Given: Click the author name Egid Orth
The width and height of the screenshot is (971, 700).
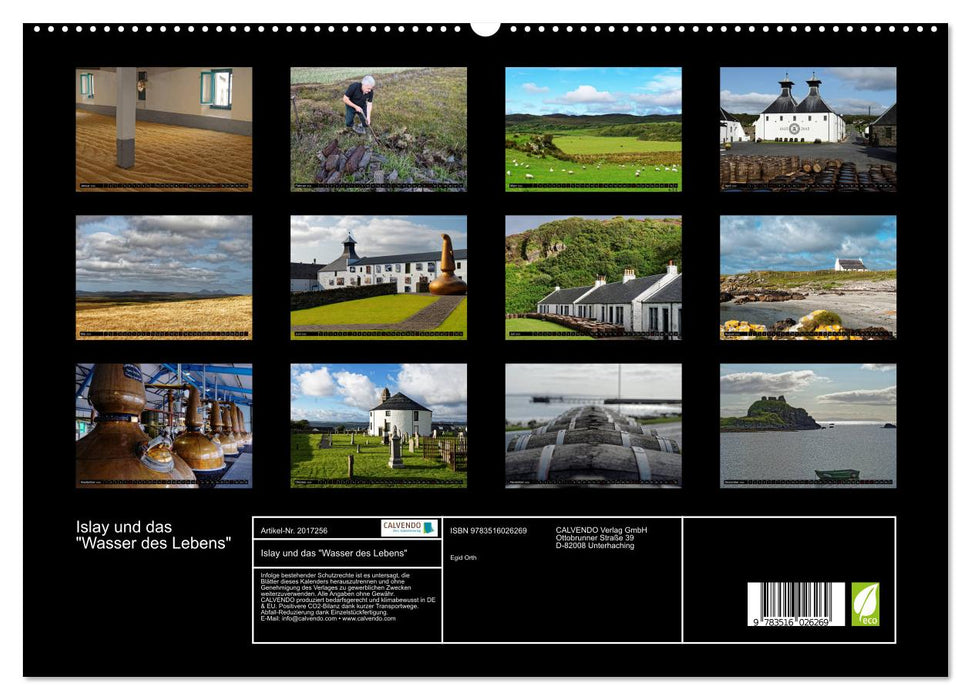Looking at the screenshot, I should 462,557.
